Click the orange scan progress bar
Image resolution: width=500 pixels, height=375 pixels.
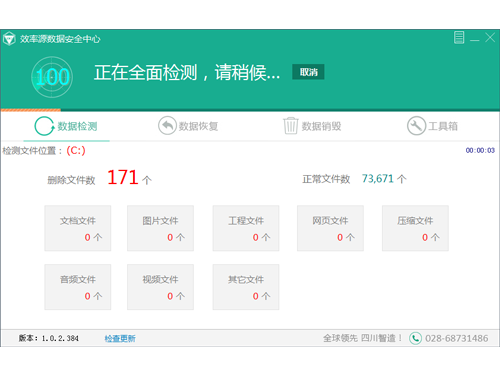tap(31, 110)
